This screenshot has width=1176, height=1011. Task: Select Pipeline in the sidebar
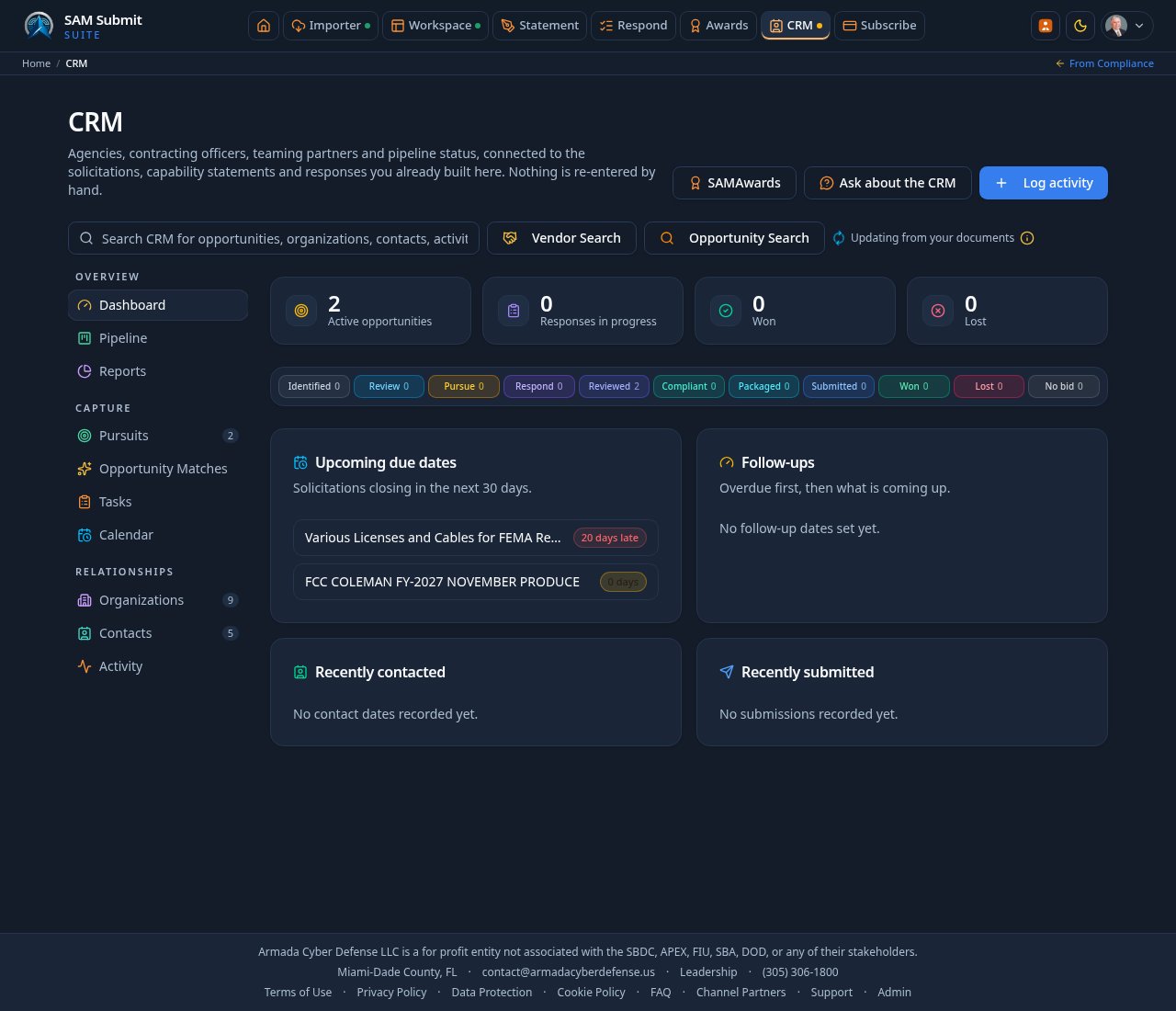point(158,338)
